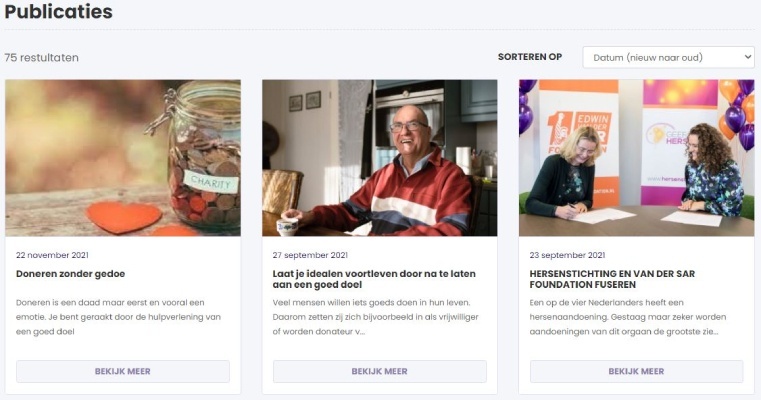Viewport: 761px width, 400px height.
Task: Open the photo of the laughing man with coffee
Action: coord(380,158)
